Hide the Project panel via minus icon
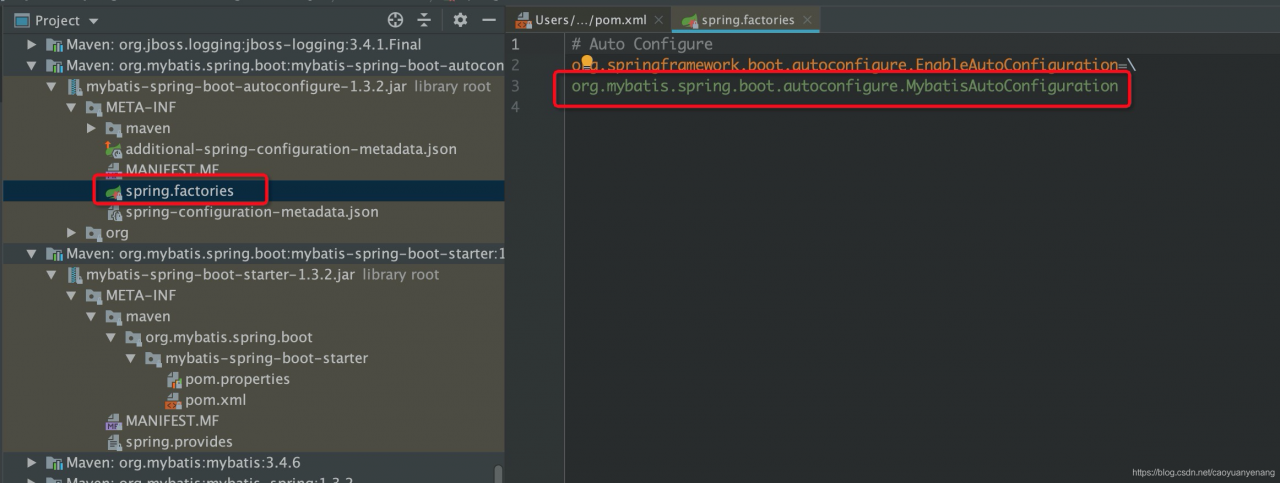 point(489,20)
